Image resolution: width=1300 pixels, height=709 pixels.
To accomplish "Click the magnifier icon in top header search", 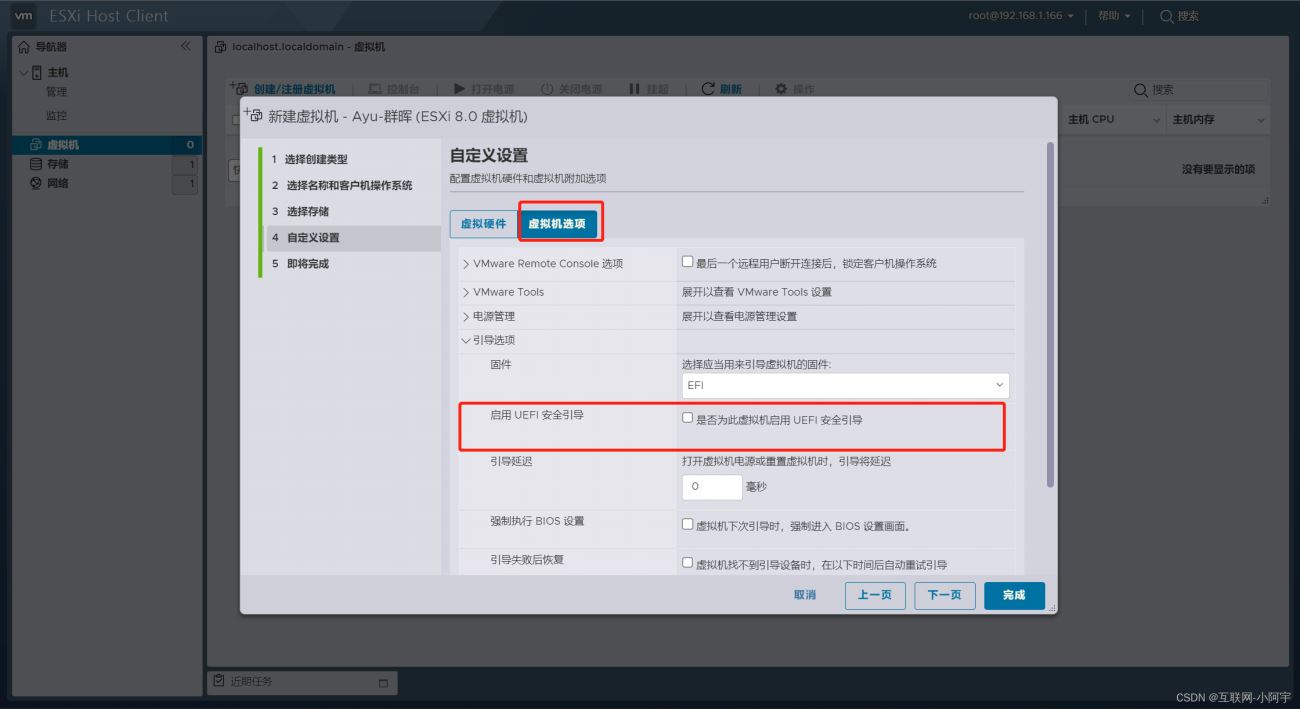I will (x=1167, y=16).
